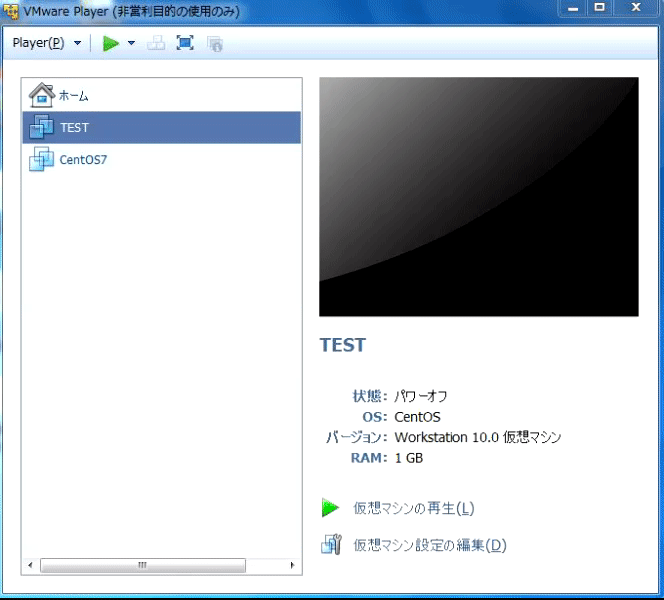Click the OS value CentOS
Screen dimensions: 664x600
pyautogui.click(x=417, y=417)
